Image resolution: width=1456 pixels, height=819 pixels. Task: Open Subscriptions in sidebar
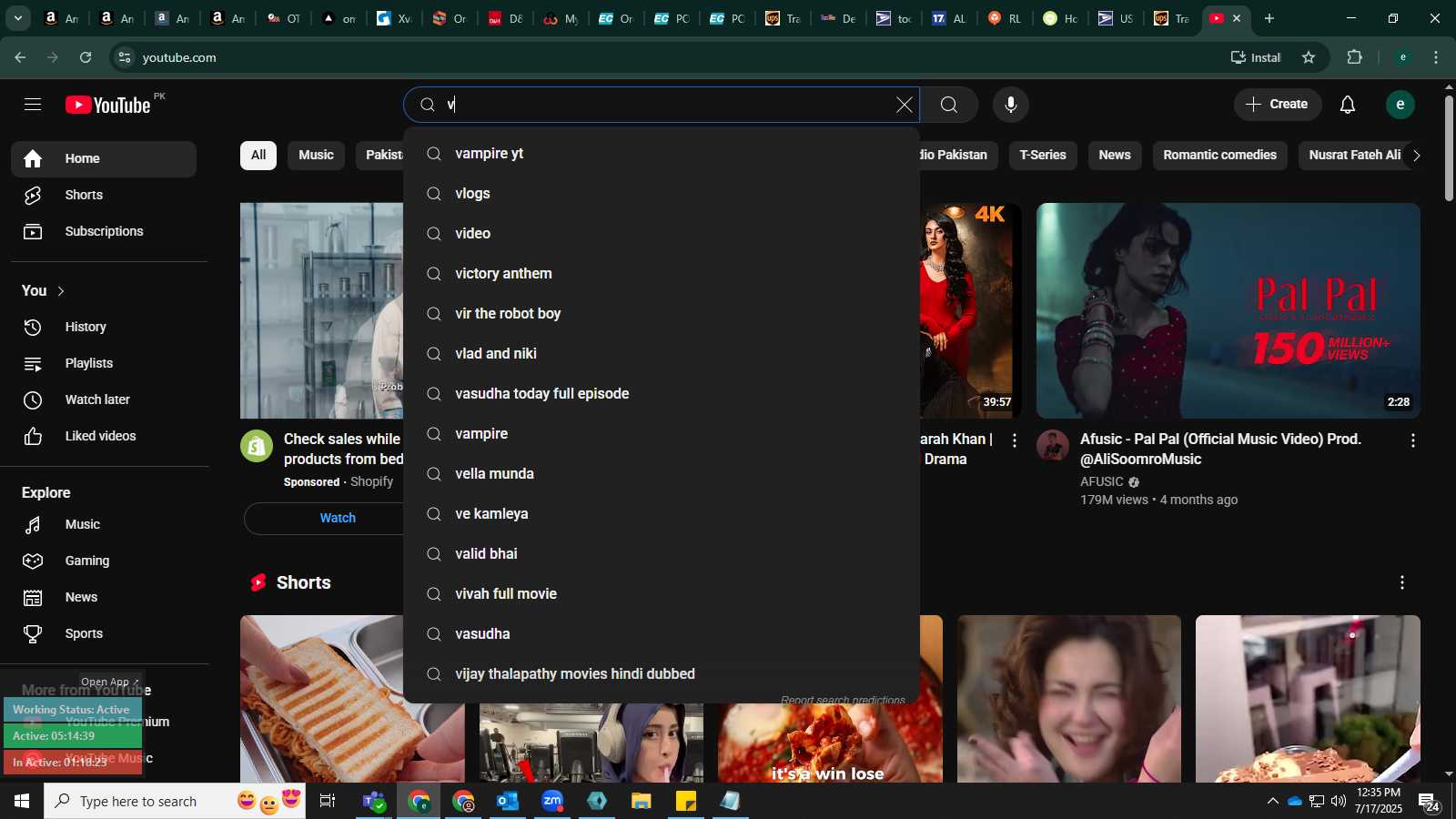104,231
